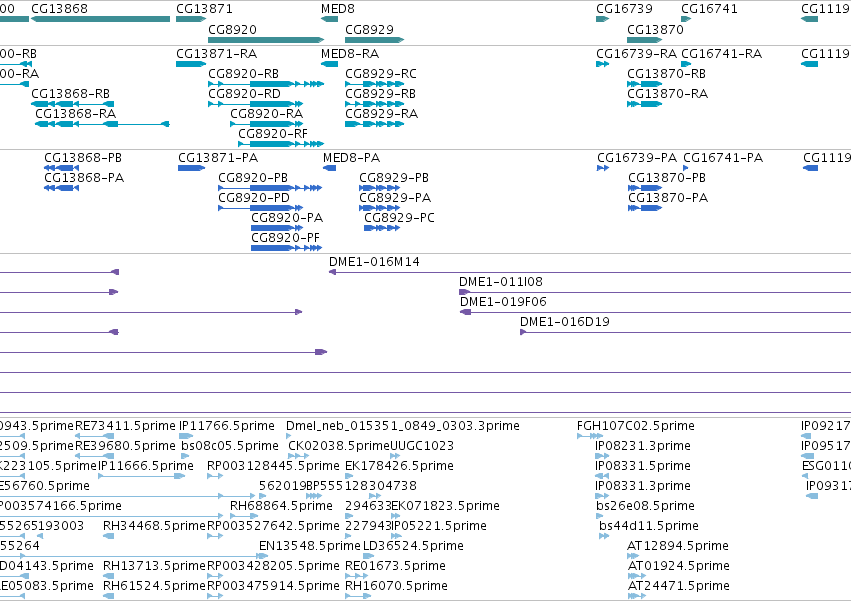Click the CG8929-PB protein label
This screenshot has height=601, width=851.
[394, 178]
